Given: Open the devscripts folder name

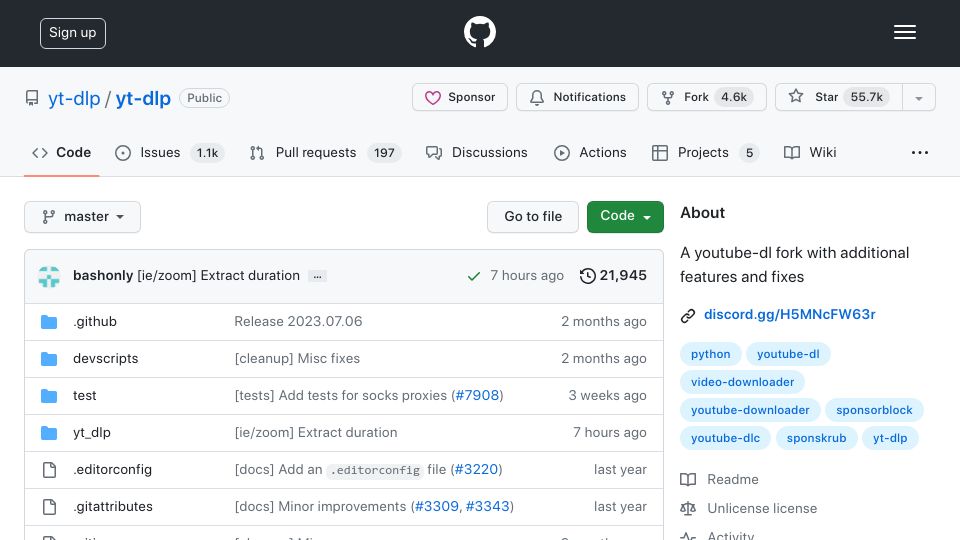Looking at the screenshot, I should tap(105, 358).
